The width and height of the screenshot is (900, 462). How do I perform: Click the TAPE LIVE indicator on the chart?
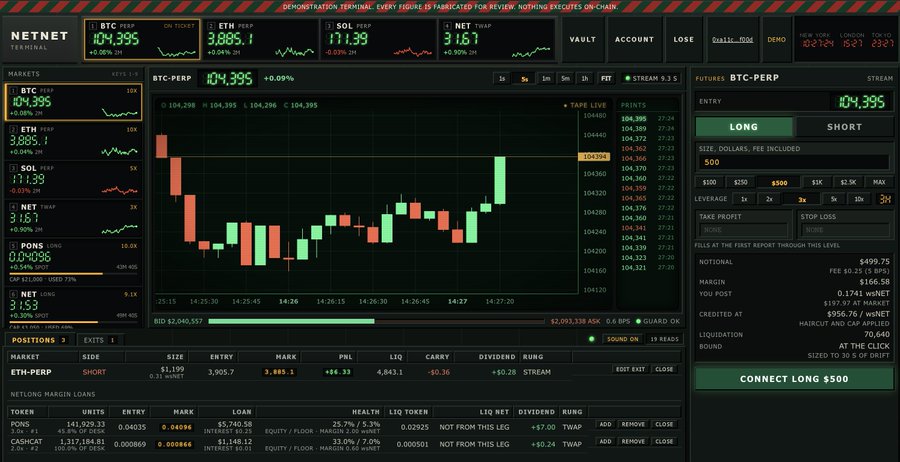point(584,106)
